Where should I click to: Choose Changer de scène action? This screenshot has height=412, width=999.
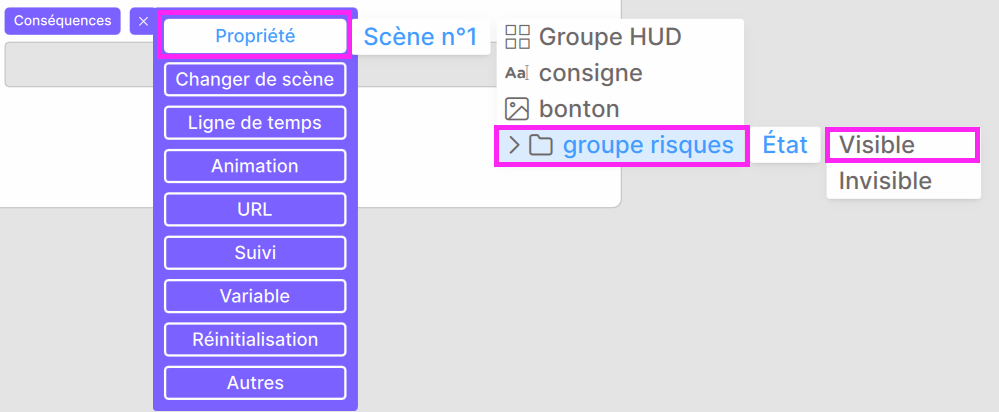click(255, 80)
